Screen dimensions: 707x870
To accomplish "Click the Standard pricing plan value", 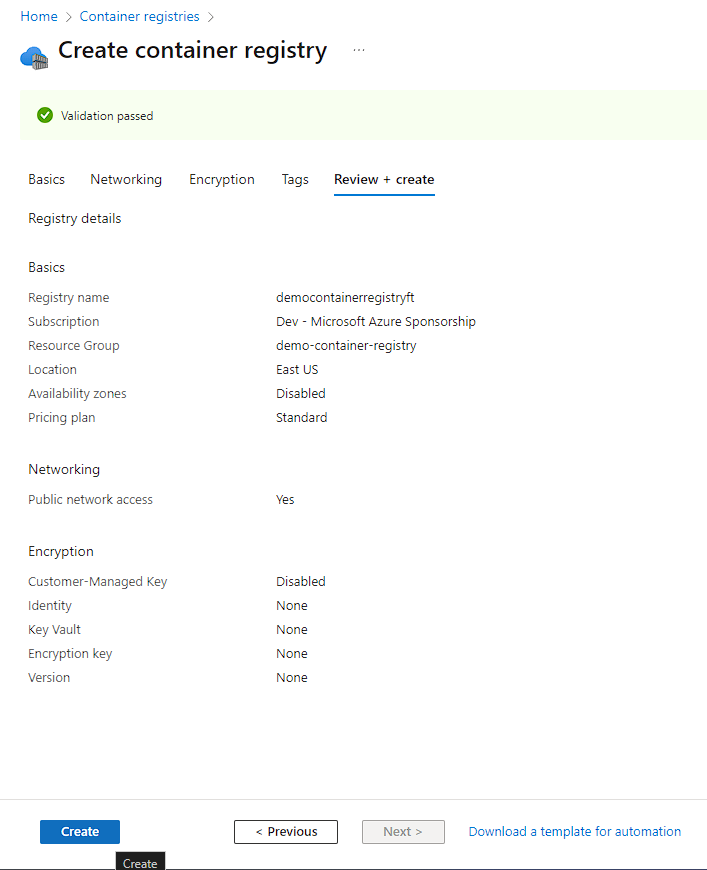I will coord(301,418).
